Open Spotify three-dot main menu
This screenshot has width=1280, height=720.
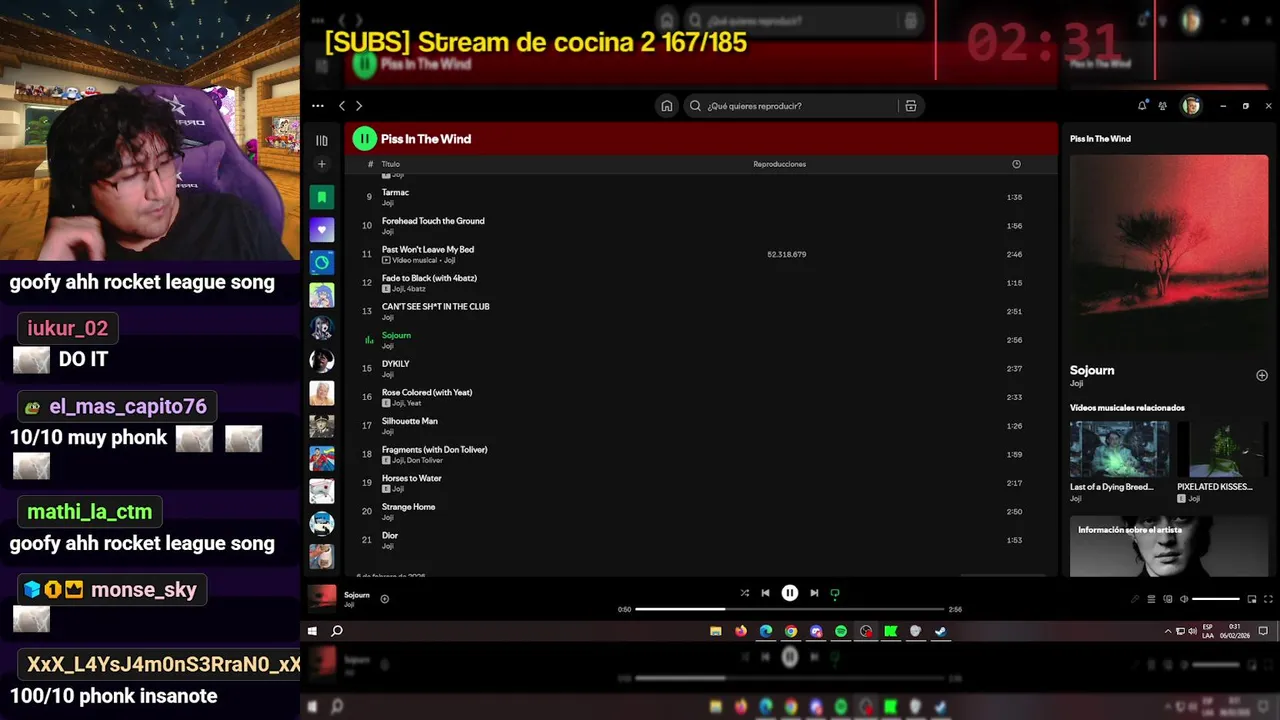click(x=317, y=106)
